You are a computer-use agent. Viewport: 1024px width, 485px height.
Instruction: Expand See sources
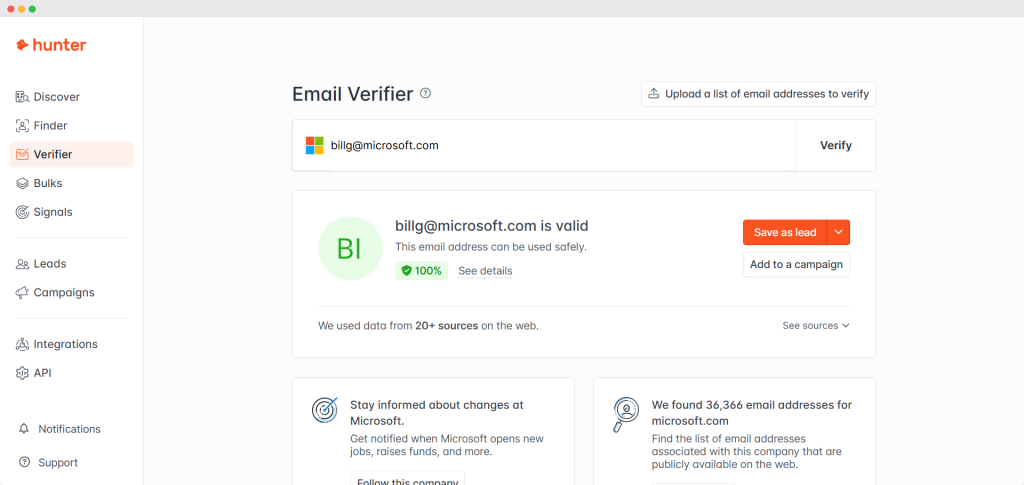[816, 326]
